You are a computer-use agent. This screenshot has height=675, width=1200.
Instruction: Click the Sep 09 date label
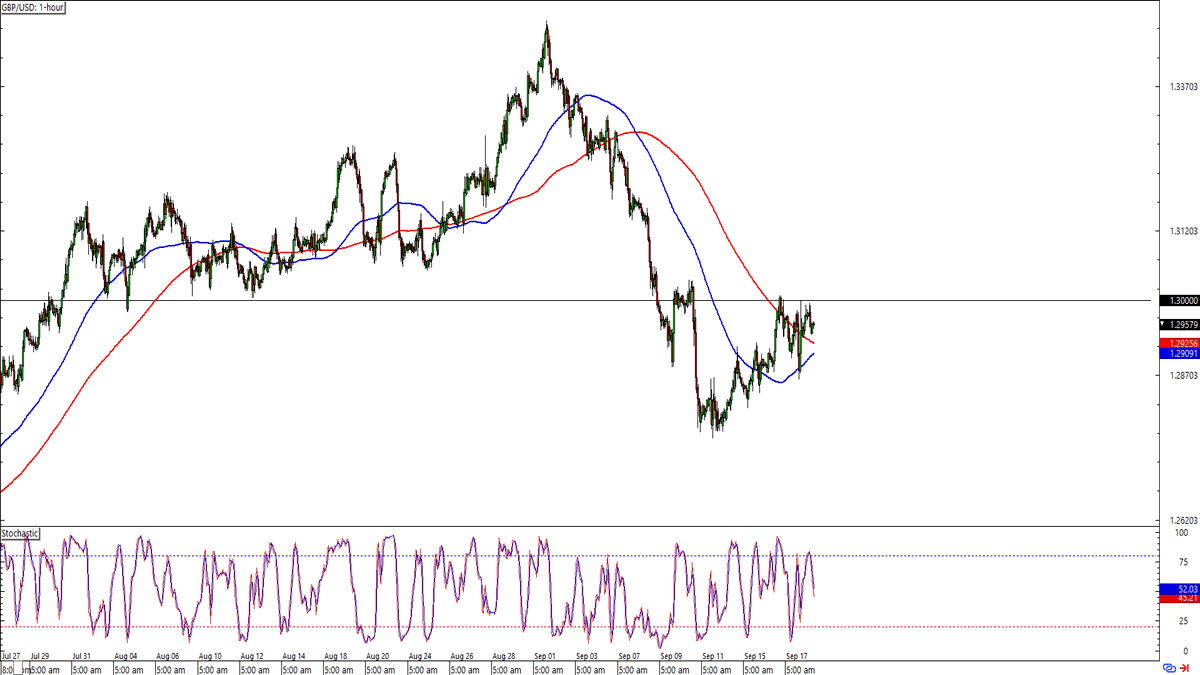[671, 657]
